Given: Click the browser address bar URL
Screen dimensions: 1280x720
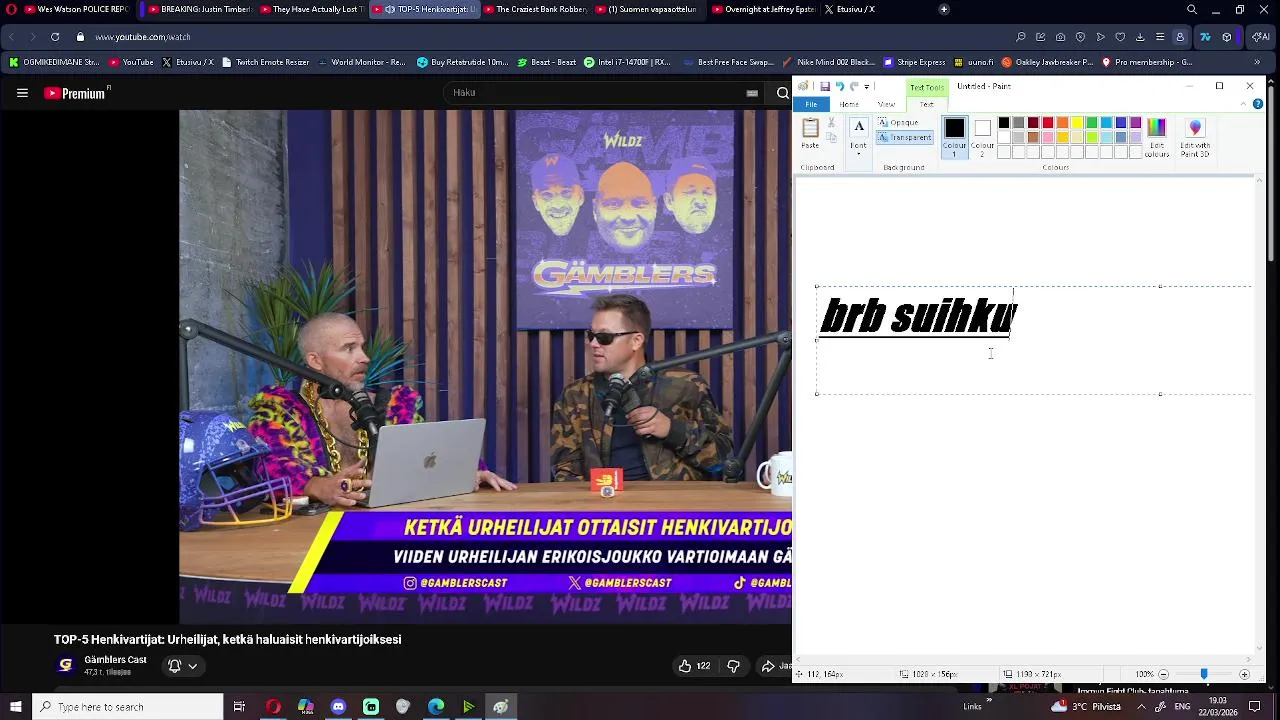Looking at the screenshot, I should (143, 37).
